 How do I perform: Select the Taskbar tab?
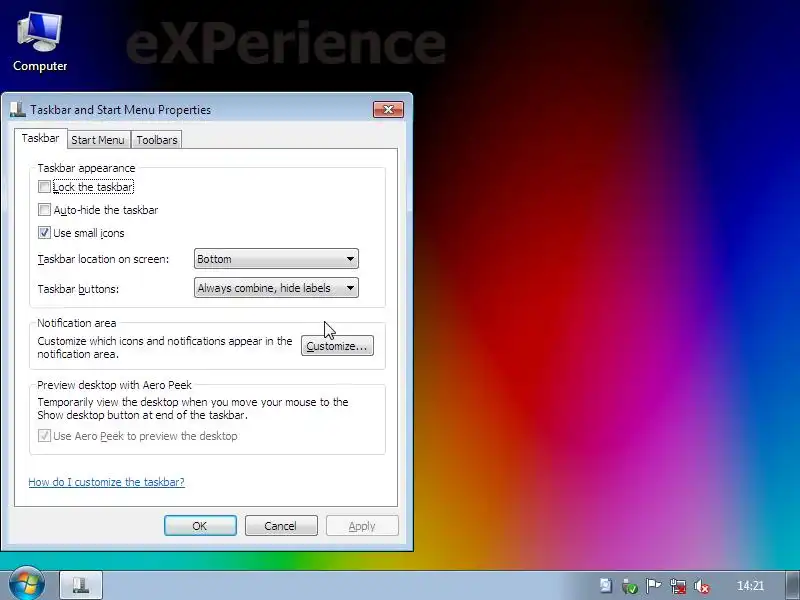[x=41, y=139]
